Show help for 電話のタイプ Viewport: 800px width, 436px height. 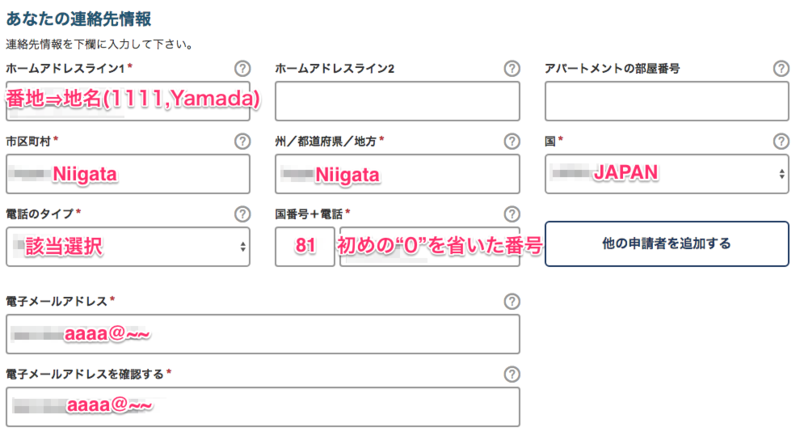242,214
